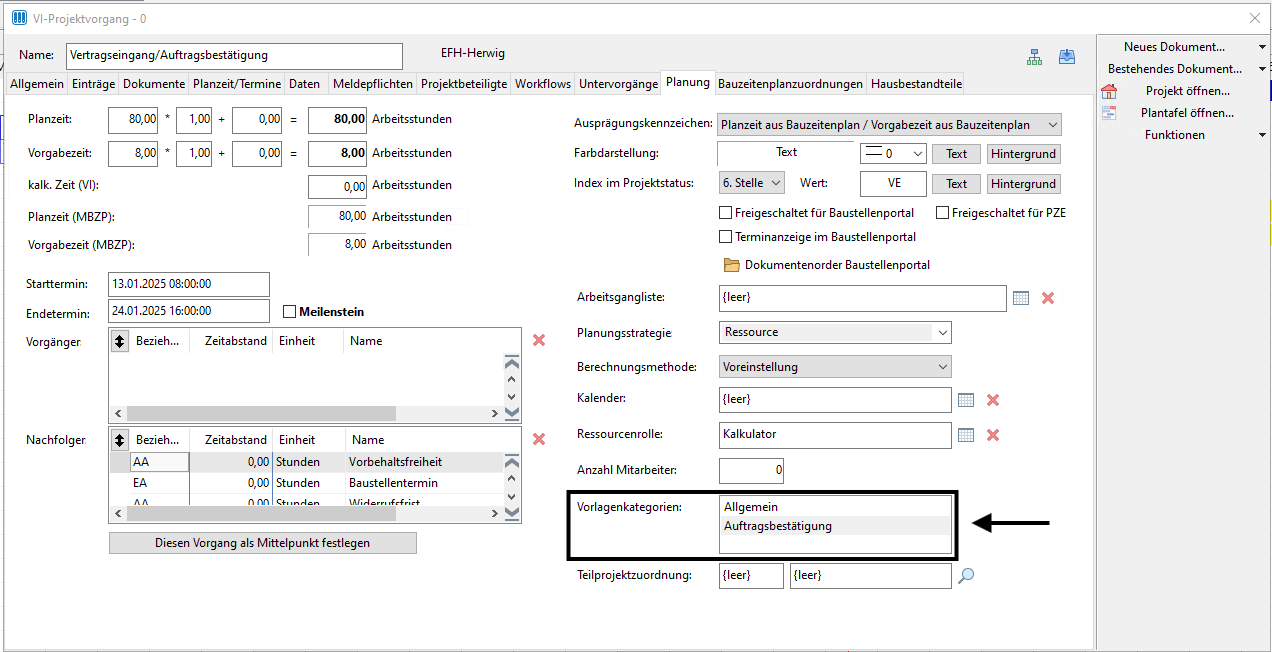Click Hintergrund button in Index row
This screenshot has width=1272, height=652.
1024,184
